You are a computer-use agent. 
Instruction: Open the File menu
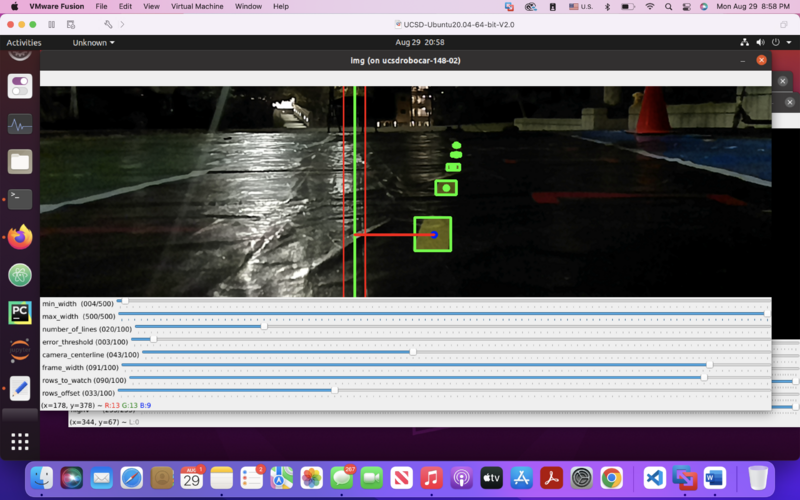pyautogui.click(x=101, y=7)
